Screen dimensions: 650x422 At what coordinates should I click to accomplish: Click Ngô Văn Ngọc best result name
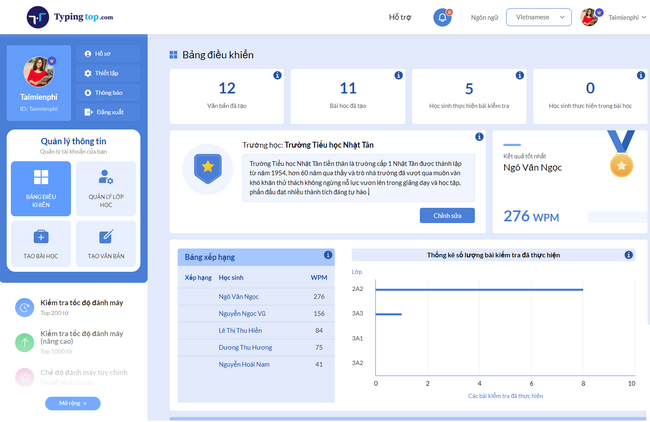pyautogui.click(x=532, y=167)
